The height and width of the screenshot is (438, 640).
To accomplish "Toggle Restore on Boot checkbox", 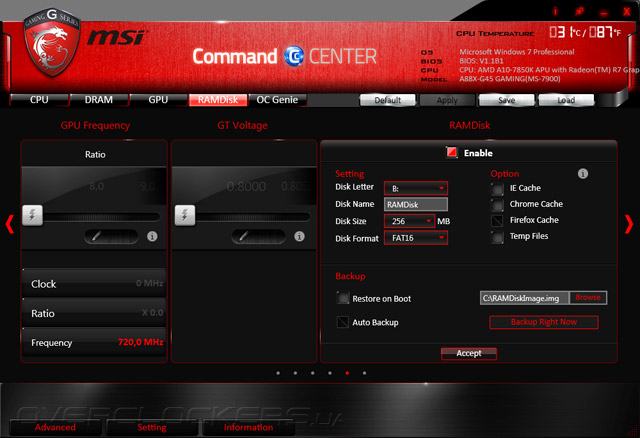I will click(x=343, y=298).
